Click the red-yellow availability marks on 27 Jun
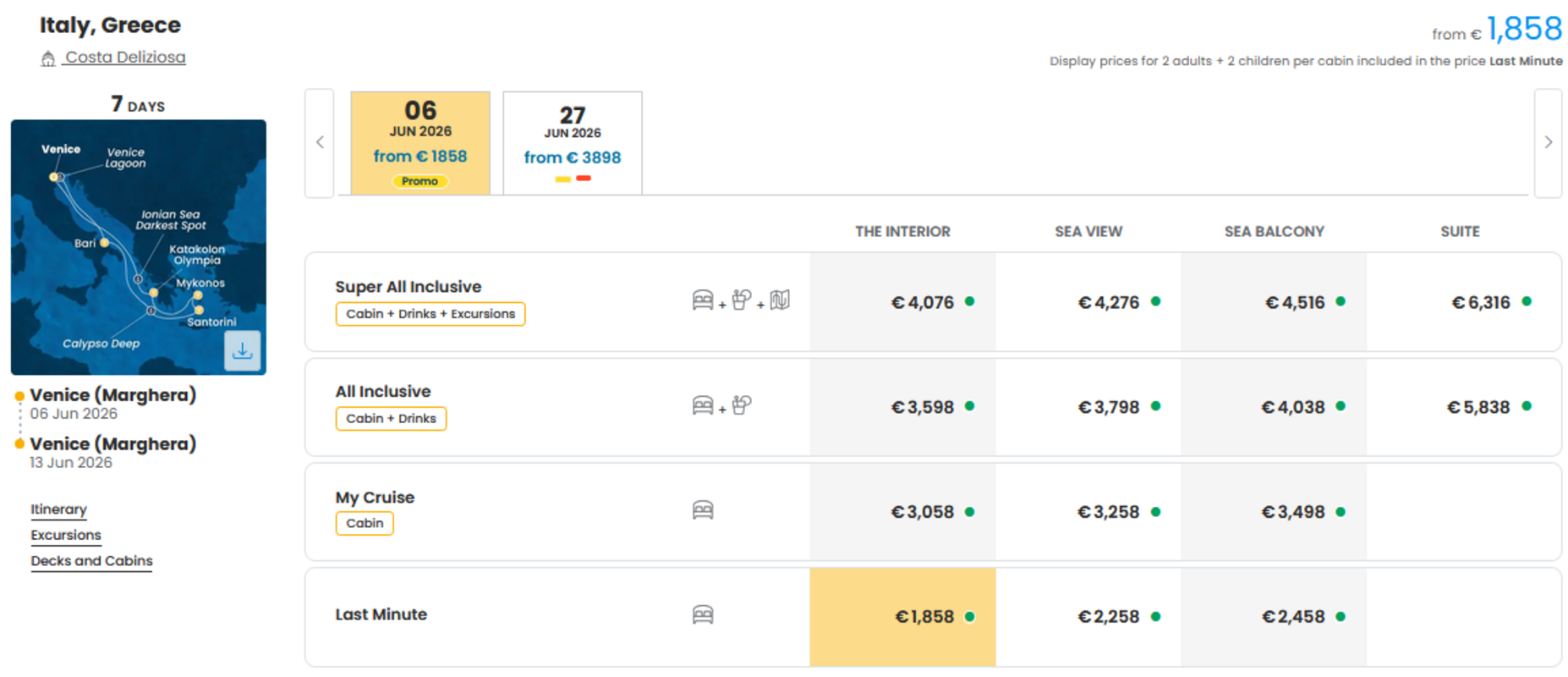Image resolution: width=1568 pixels, height=677 pixels. click(573, 179)
